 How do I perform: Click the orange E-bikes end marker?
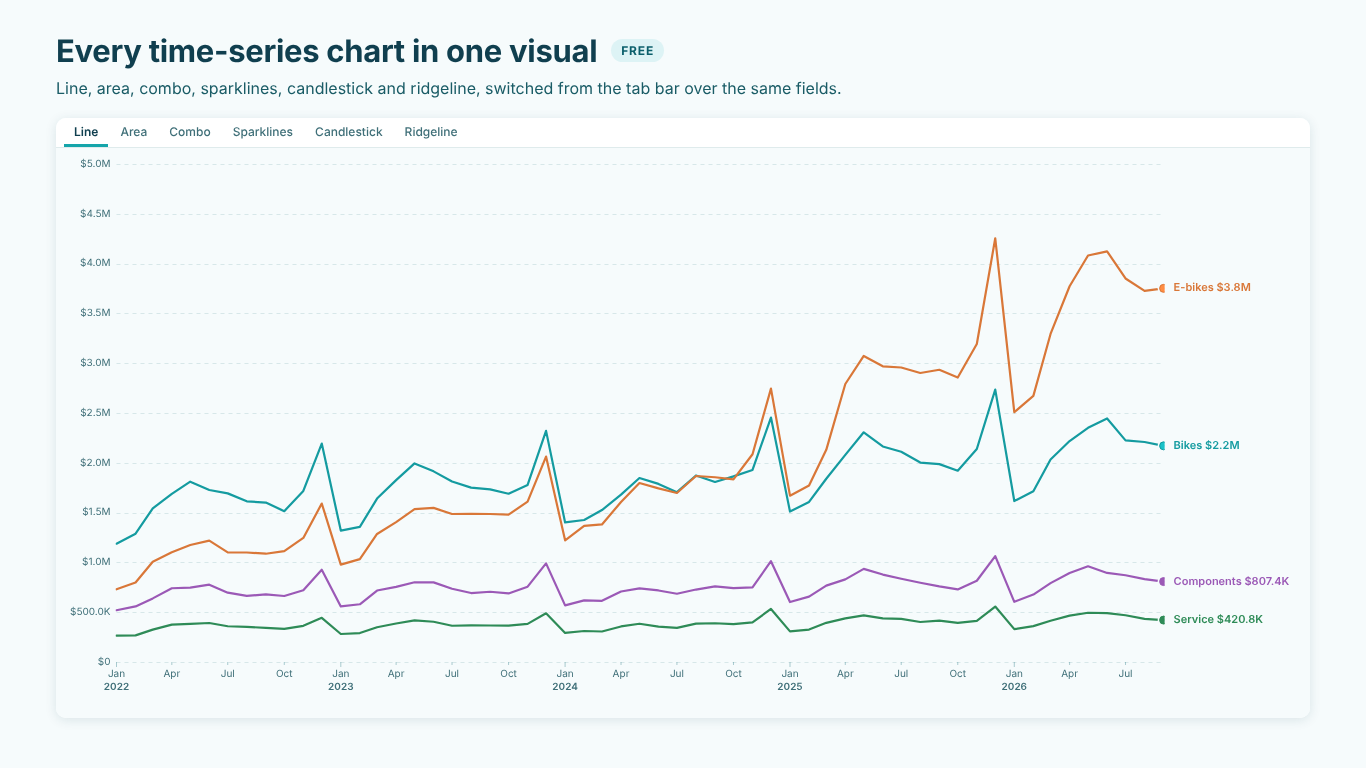click(1162, 288)
